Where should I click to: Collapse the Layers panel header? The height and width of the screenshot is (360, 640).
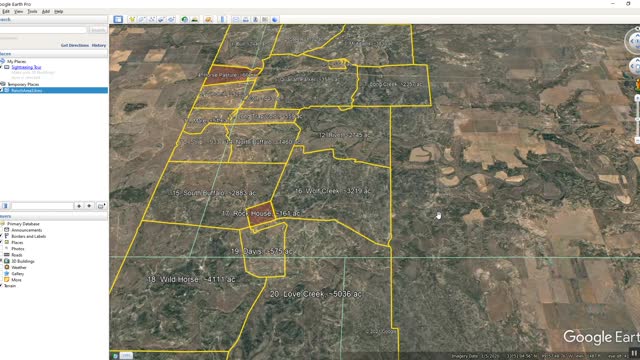[53, 216]
